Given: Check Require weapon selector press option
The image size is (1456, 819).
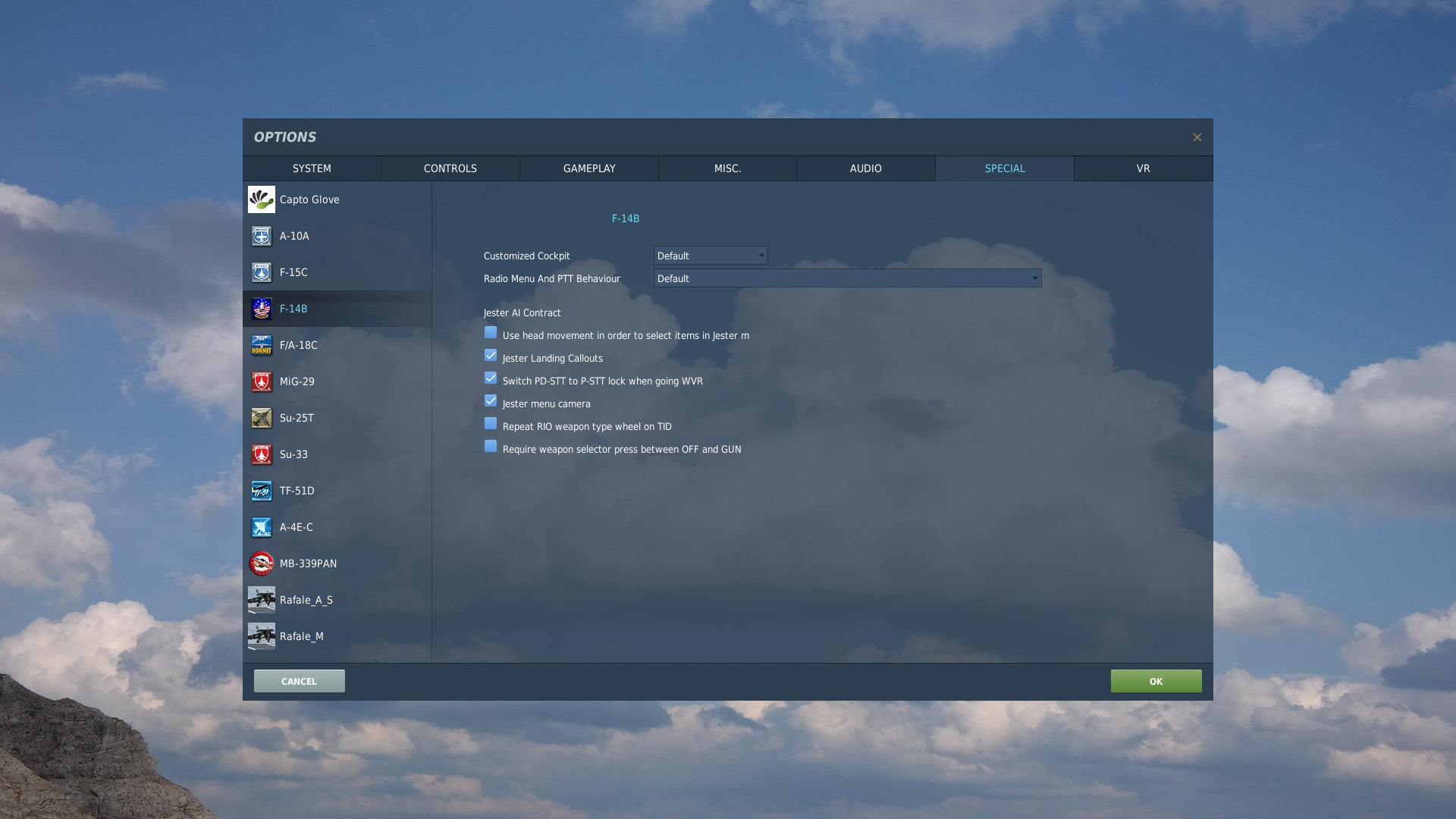Looking at the screenshot, I should coord(491,447).
